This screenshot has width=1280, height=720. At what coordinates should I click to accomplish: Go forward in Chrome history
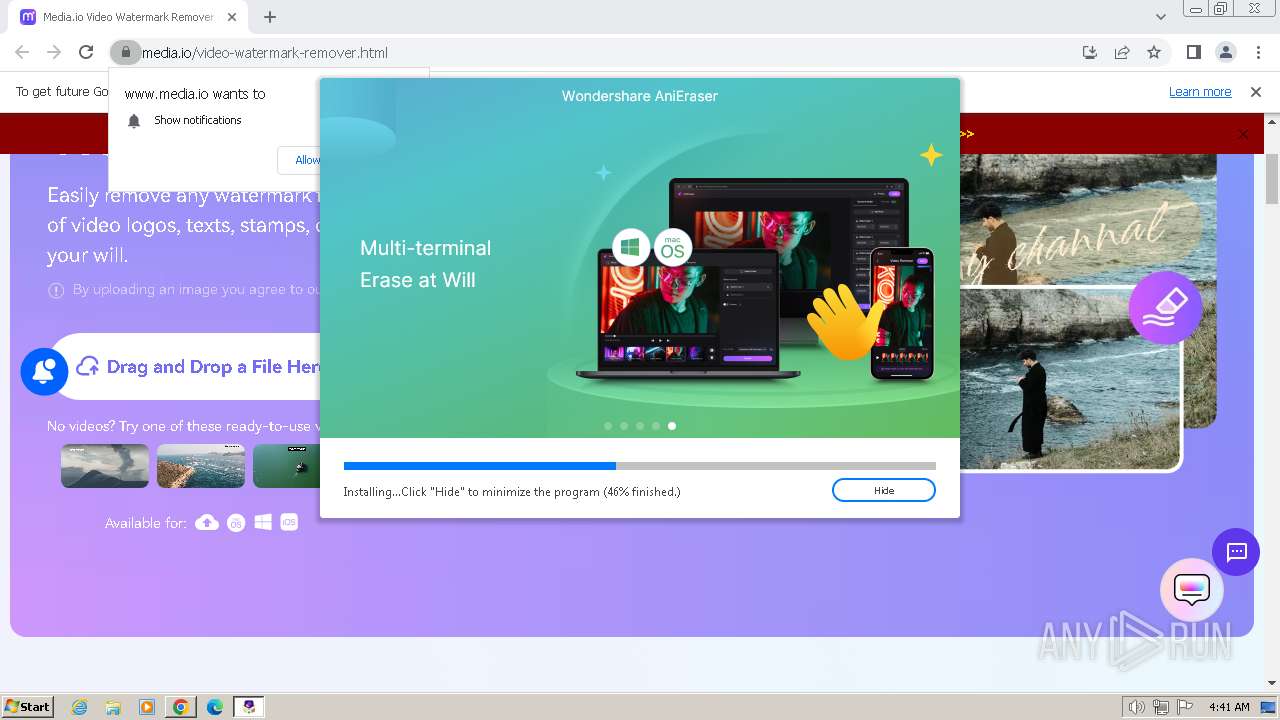(54, 52)
